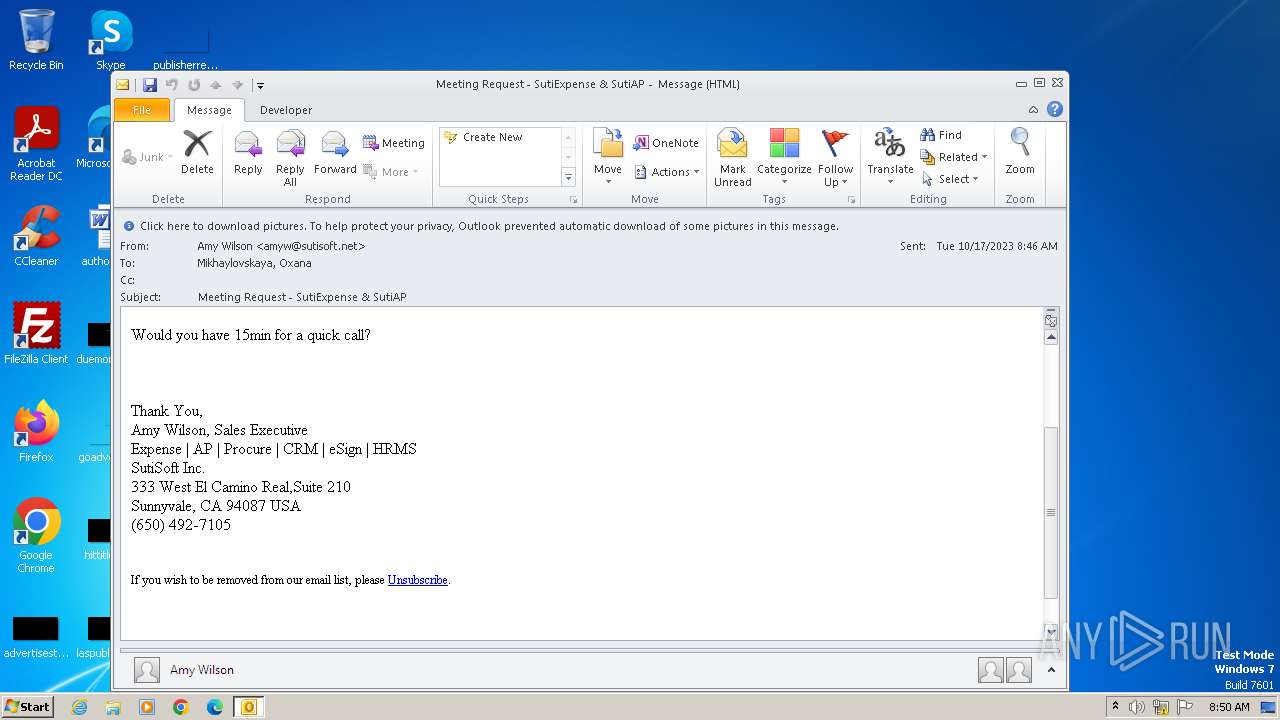This screenshot has height=720, width=1280.
Task: Click the Unsubscribe link
Action: 417,580
